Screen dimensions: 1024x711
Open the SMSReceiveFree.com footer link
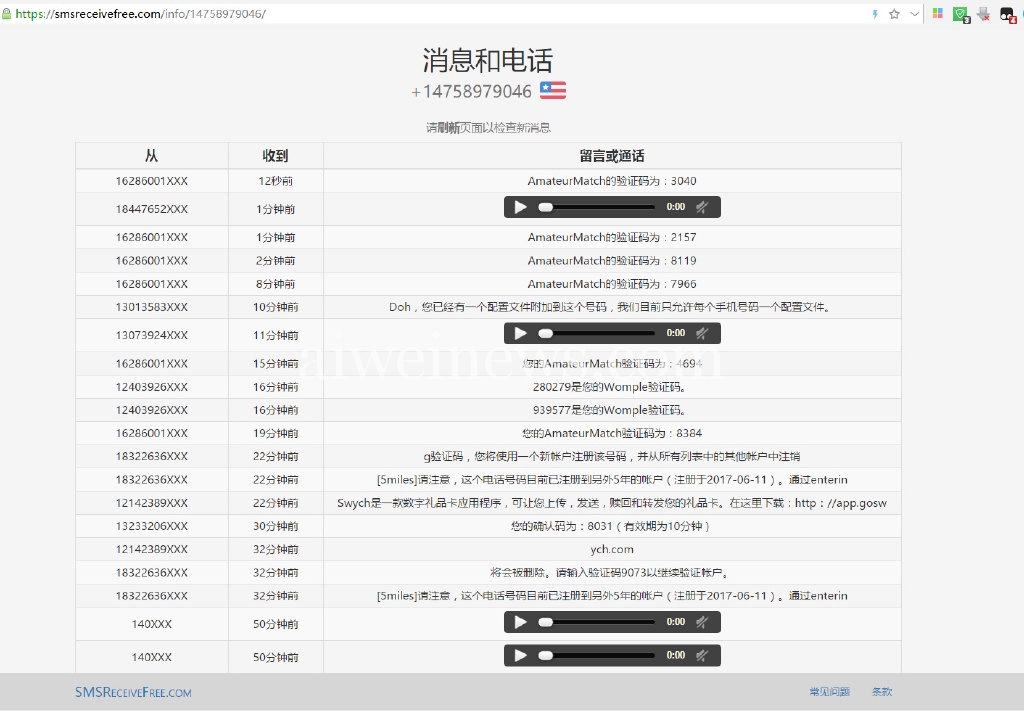pyautogui.click(x=133, y=692)
